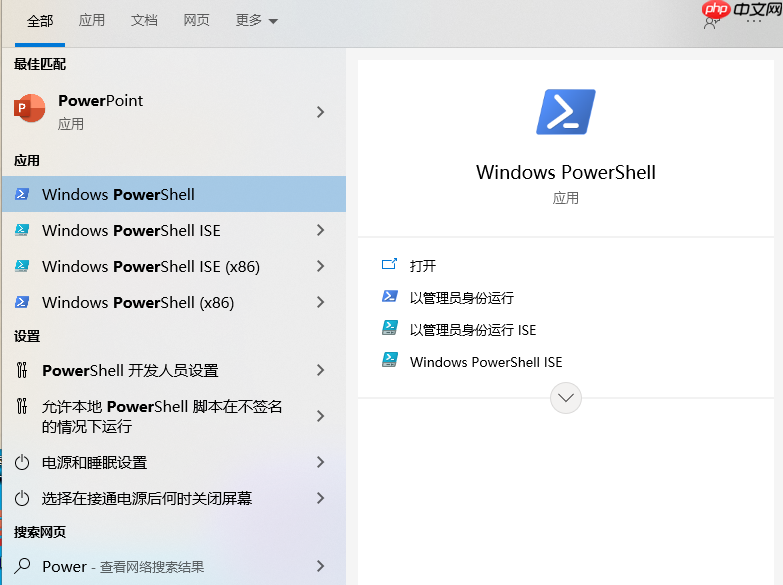The width and height of the screenshot is (783, 585).
Task: Open the PowerPoint app icon
Action: coord(29,108)
